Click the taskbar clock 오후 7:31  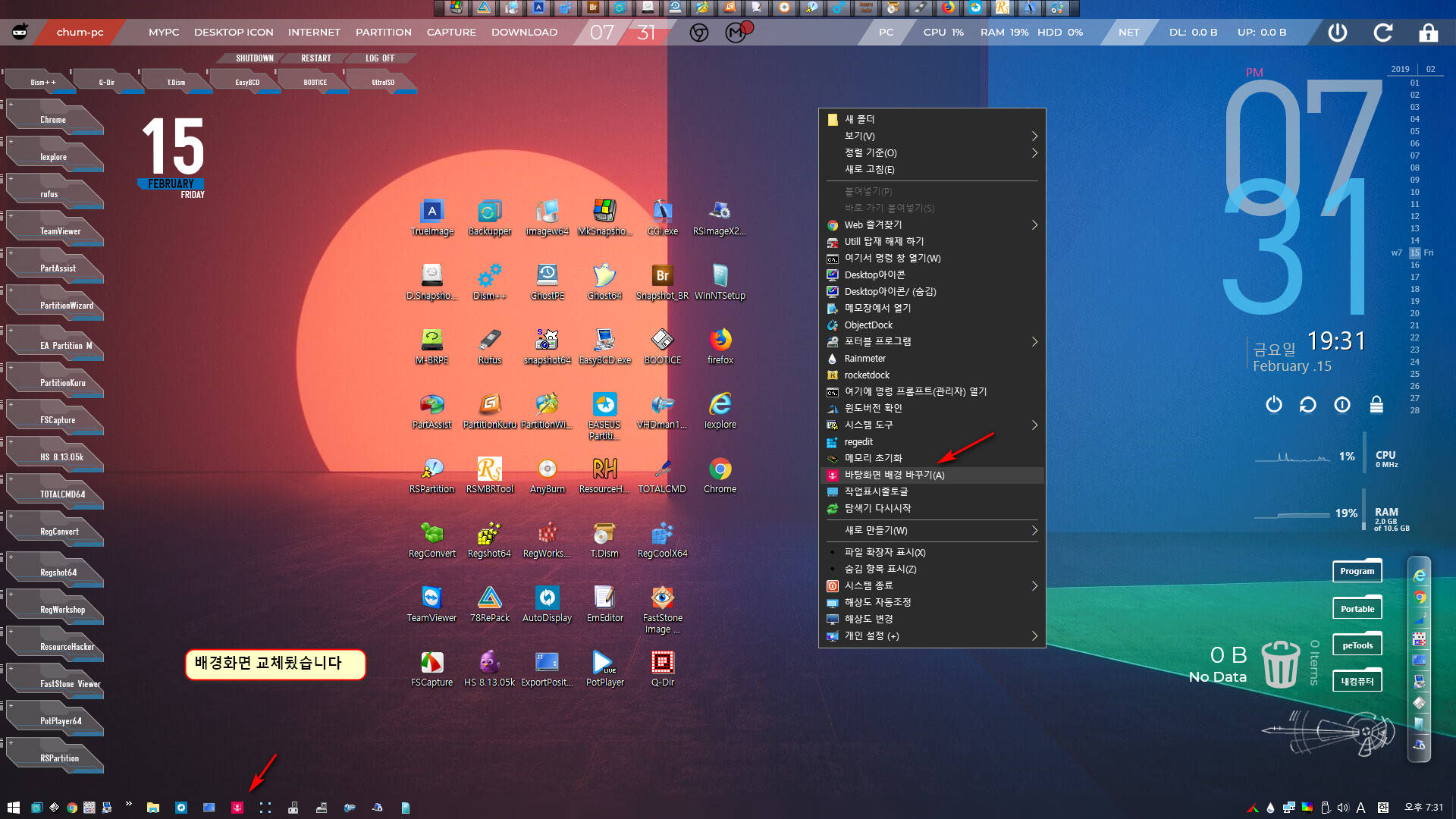1423,807
